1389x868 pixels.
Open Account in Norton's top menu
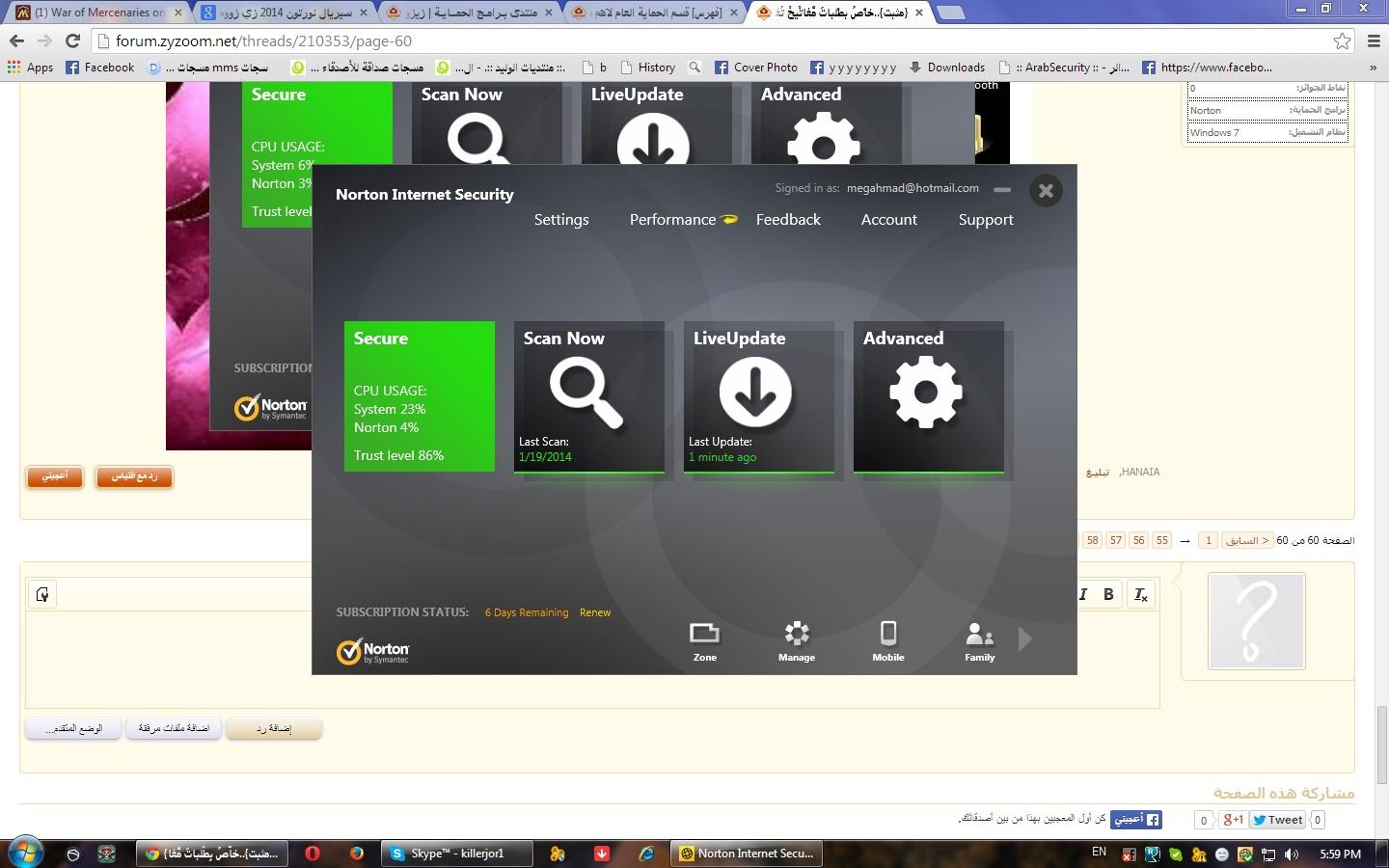point(888,219)
